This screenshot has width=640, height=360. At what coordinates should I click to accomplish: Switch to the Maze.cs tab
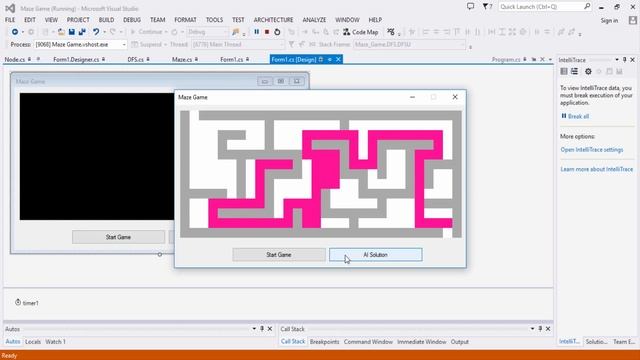182,60
